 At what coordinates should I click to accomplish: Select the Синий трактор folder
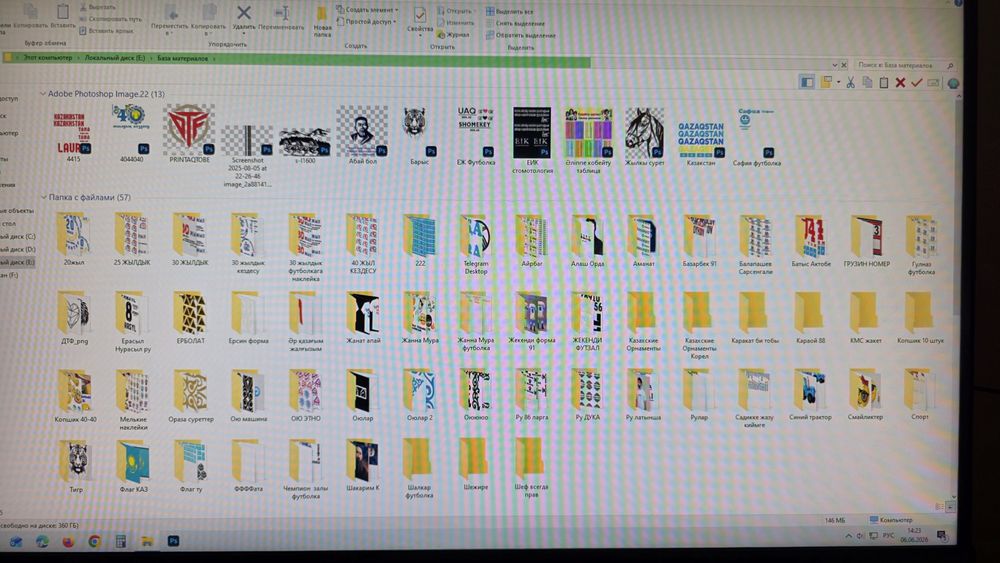pos(810,394)
